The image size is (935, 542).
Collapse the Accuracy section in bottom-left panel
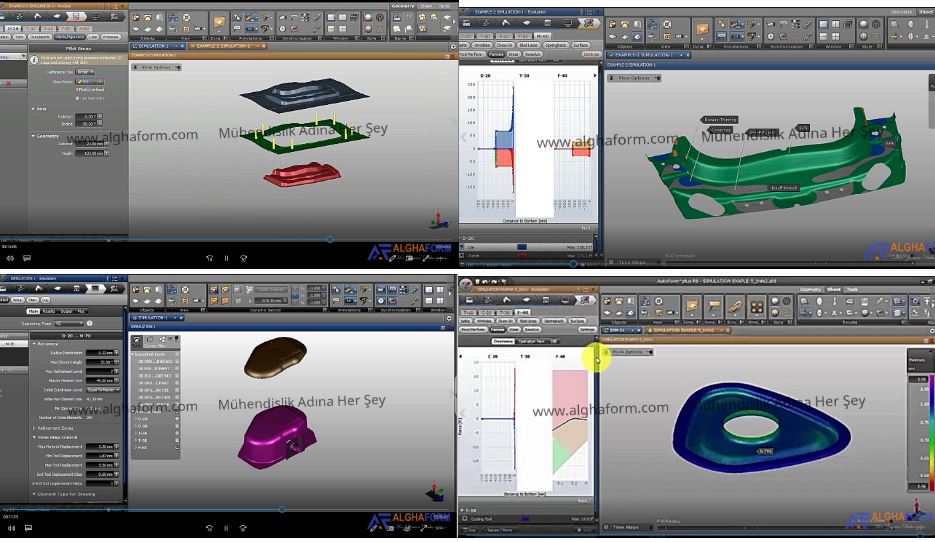click(34, 344)
